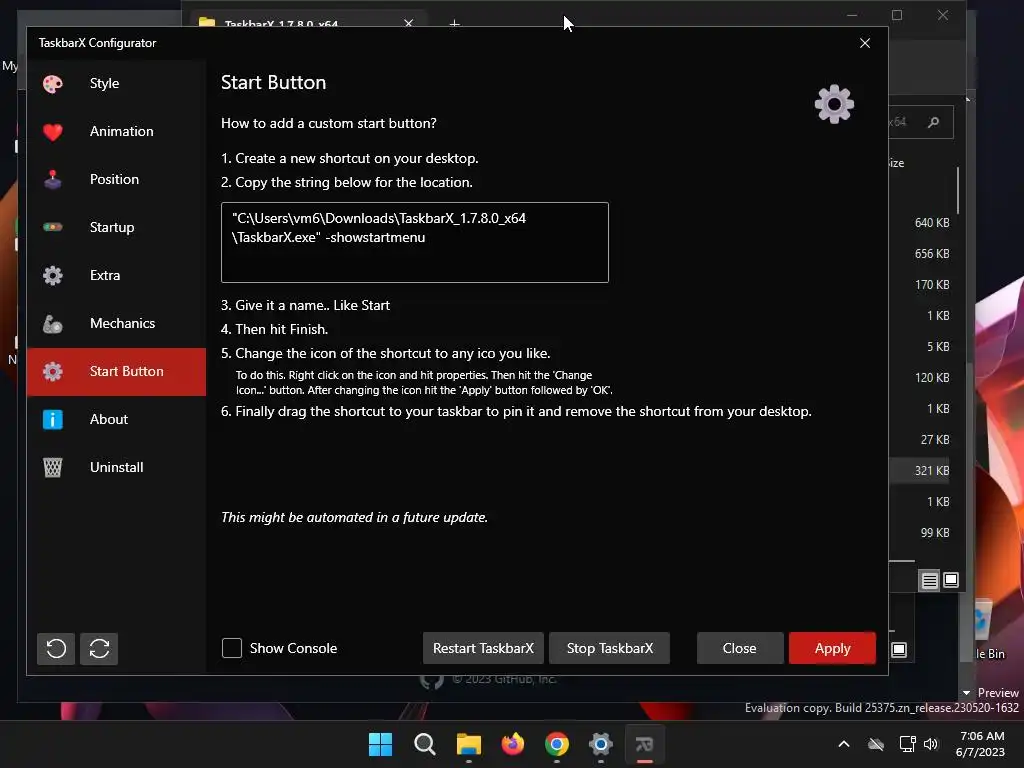Select the Animation sidebar item
Viewport: 1024px width, 768px height.
pos(116,131)
